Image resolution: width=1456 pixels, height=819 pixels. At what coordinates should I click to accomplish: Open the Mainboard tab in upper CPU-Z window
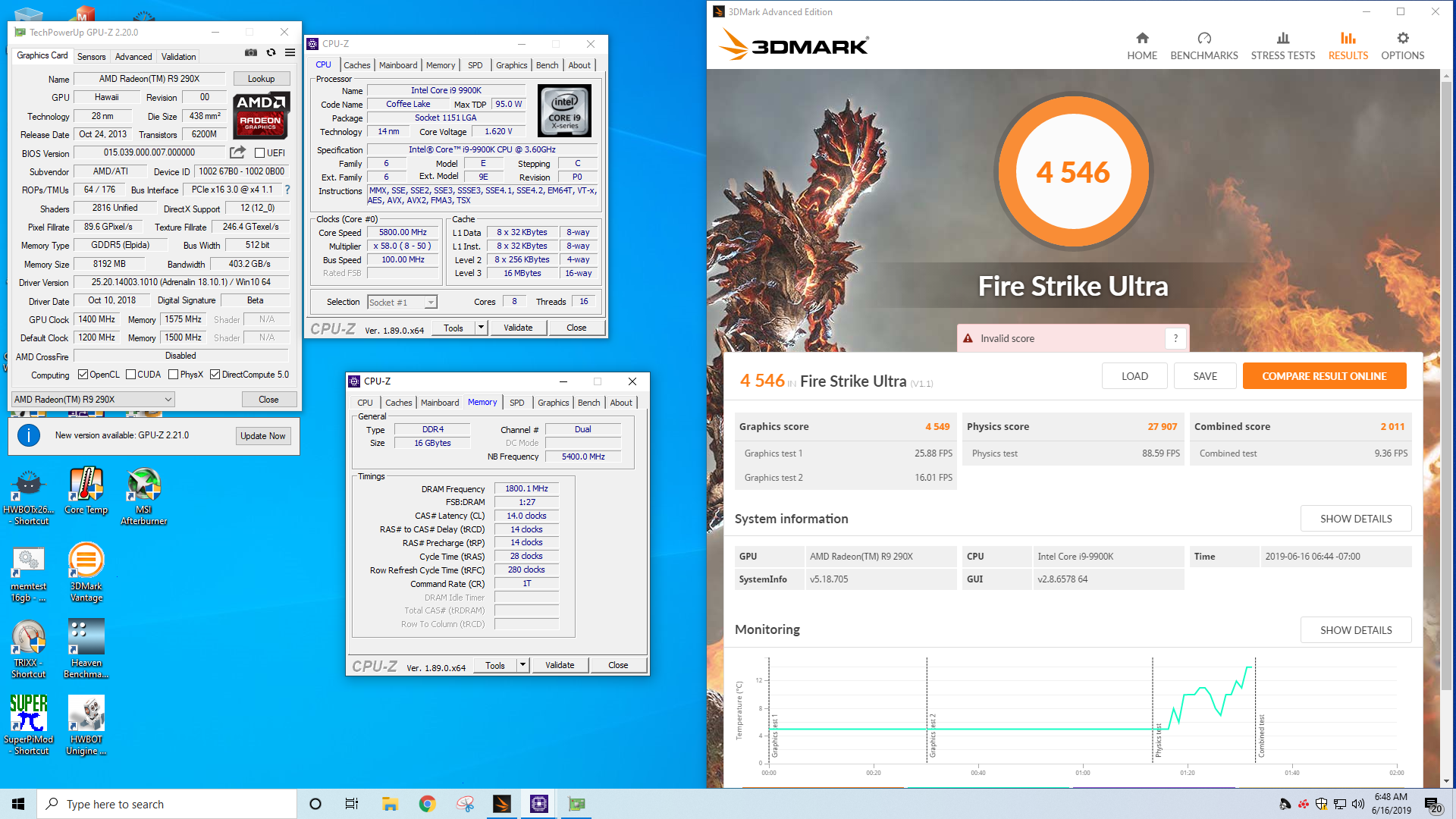coord(398,65)
